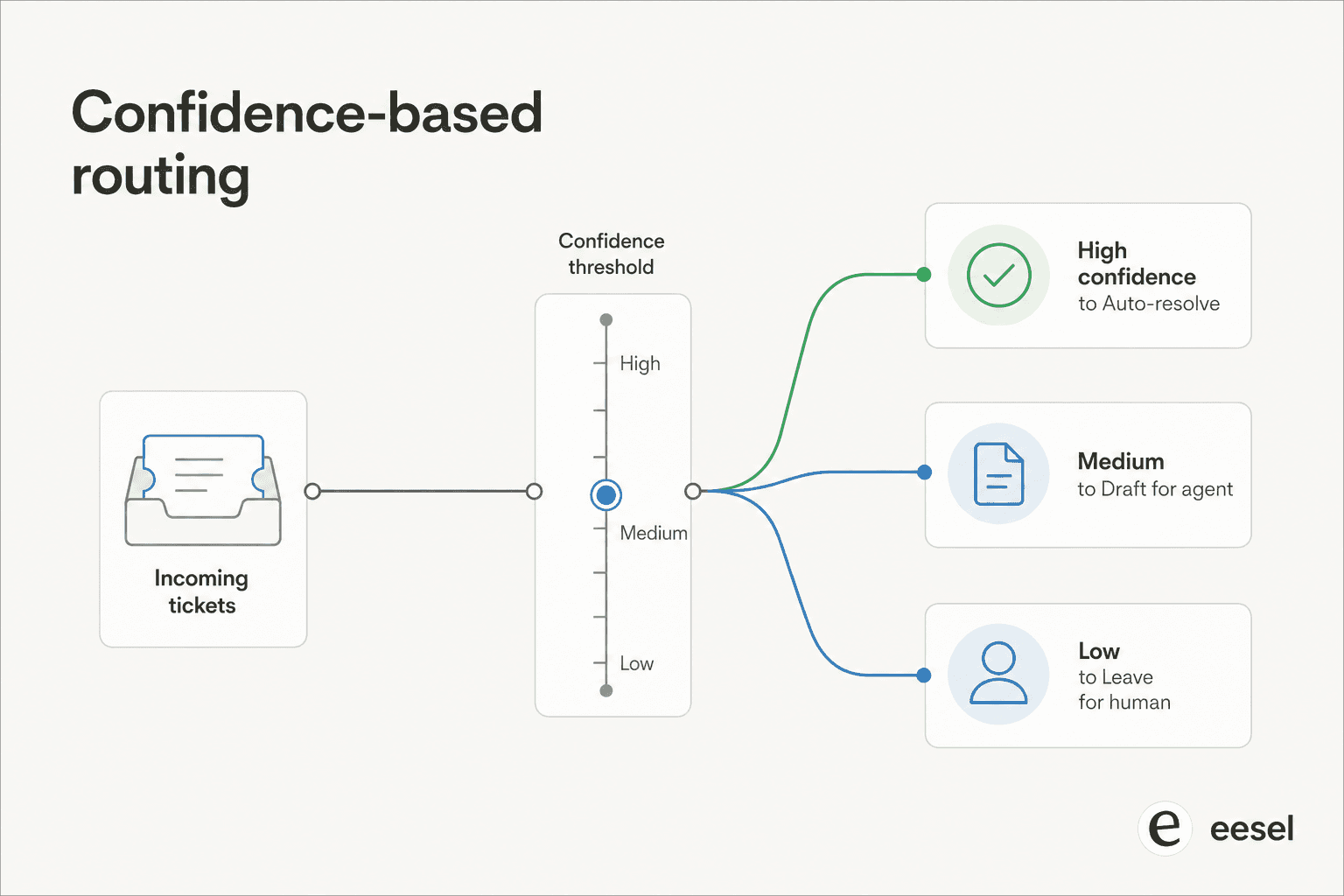
Task: Click the hollow input node on the slider panel's left edge
Action: click(x=534, y=492)
